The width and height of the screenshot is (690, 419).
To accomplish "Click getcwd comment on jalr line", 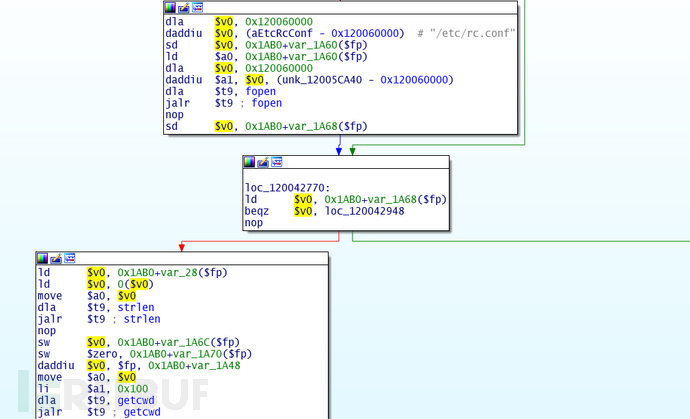I will coord(142,412).
